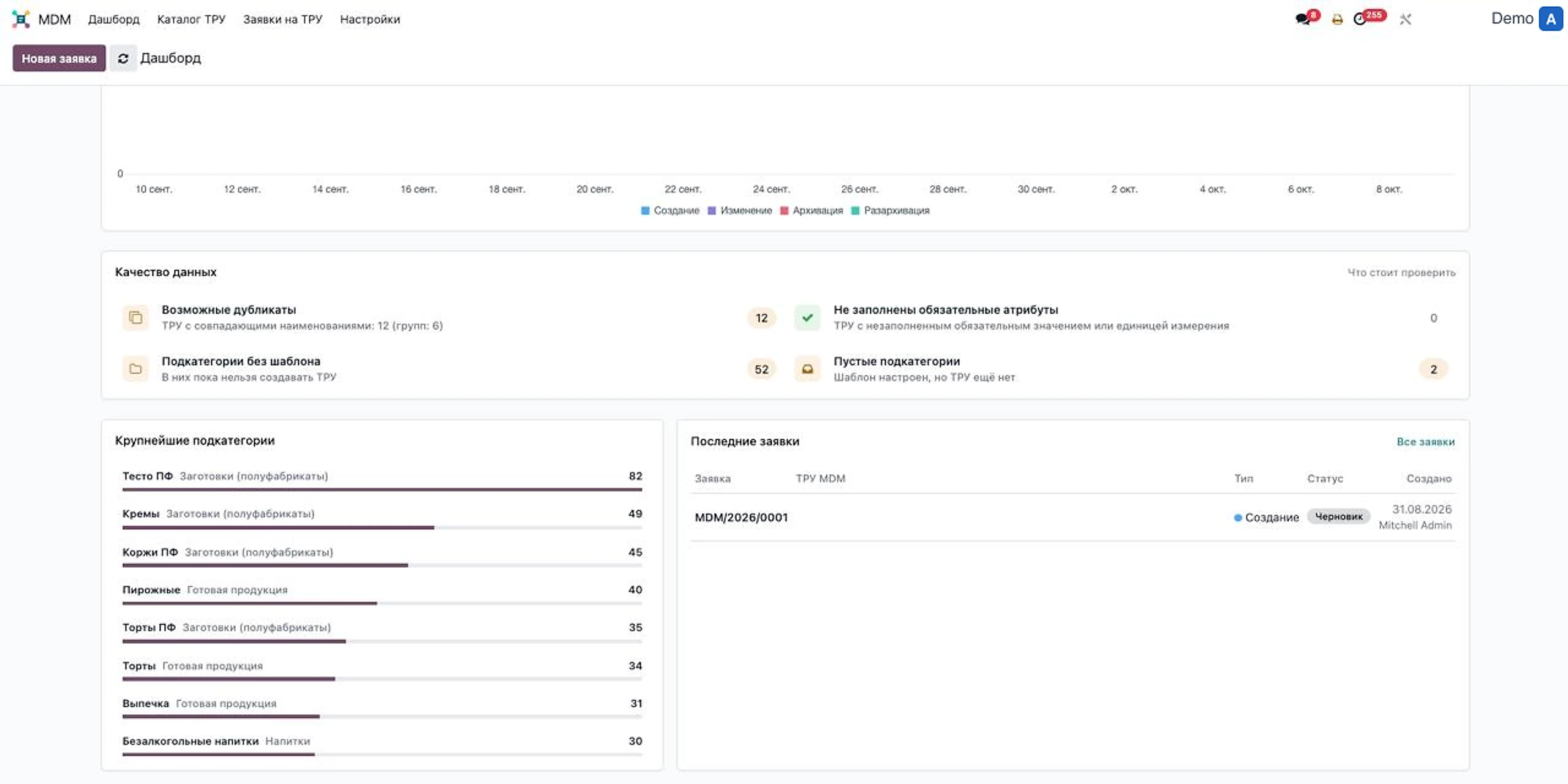Click the Черновик status badge
This screenshot has height=784, width=1568.
(x=1338, y=516)
